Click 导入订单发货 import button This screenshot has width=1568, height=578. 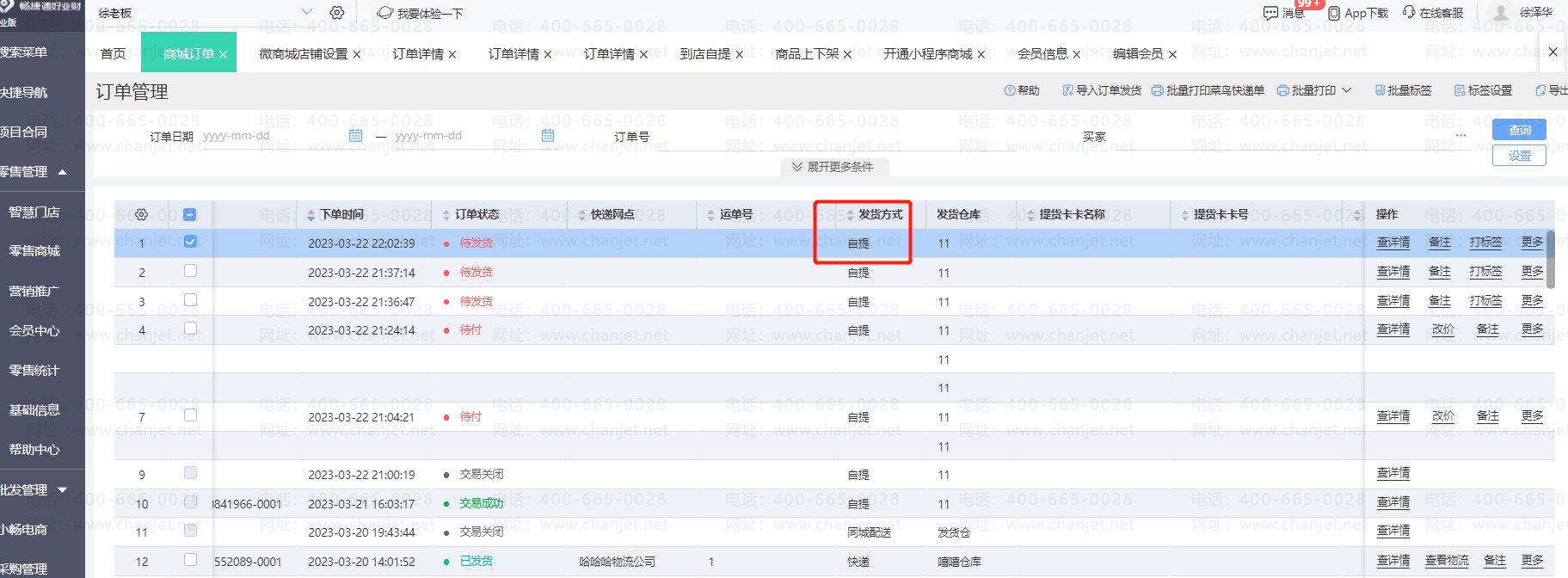(x=1103, y=90)
